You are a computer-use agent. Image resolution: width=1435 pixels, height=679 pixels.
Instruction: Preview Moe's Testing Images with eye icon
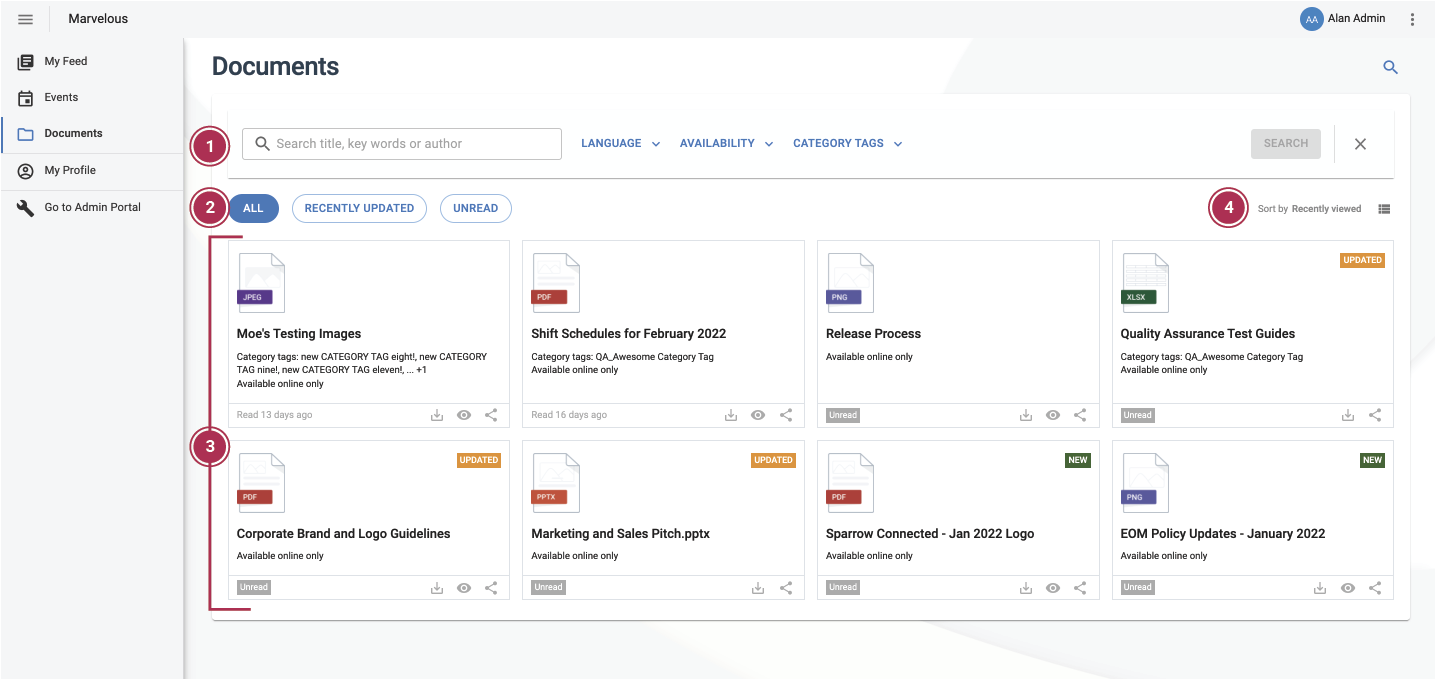point(464,415)
